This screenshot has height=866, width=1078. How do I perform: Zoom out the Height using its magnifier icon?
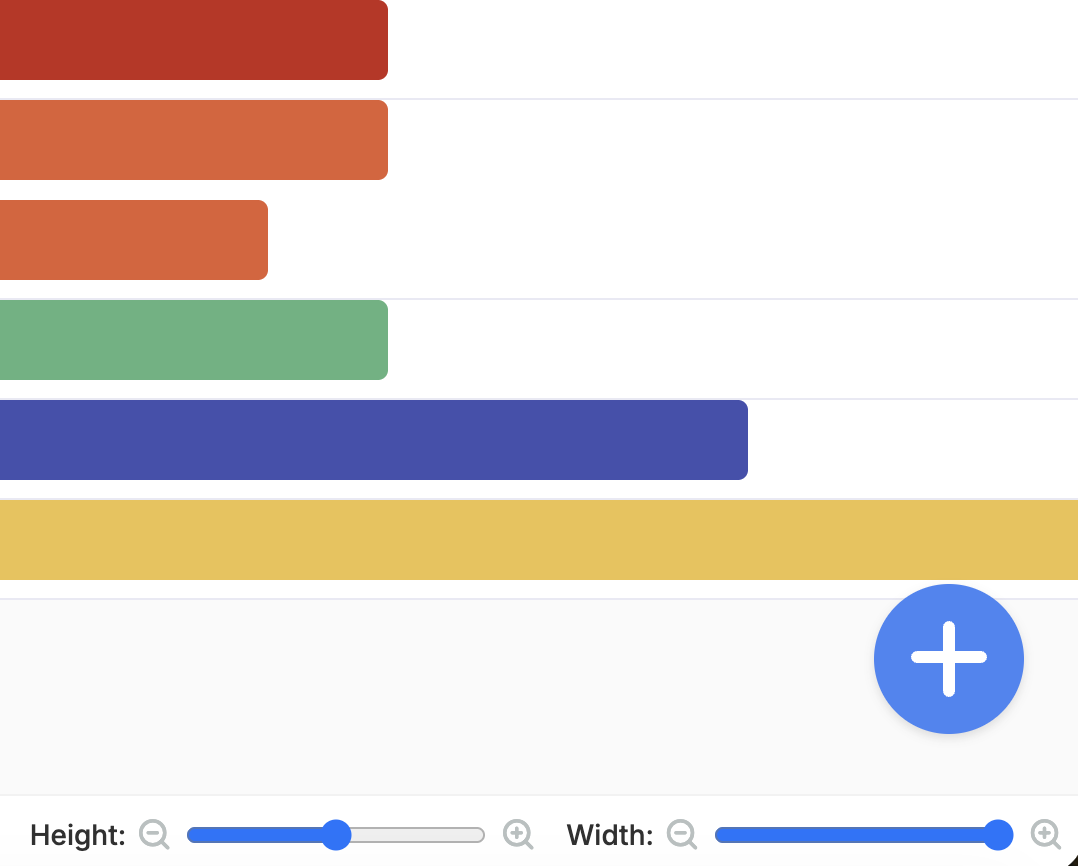[154, 834]
